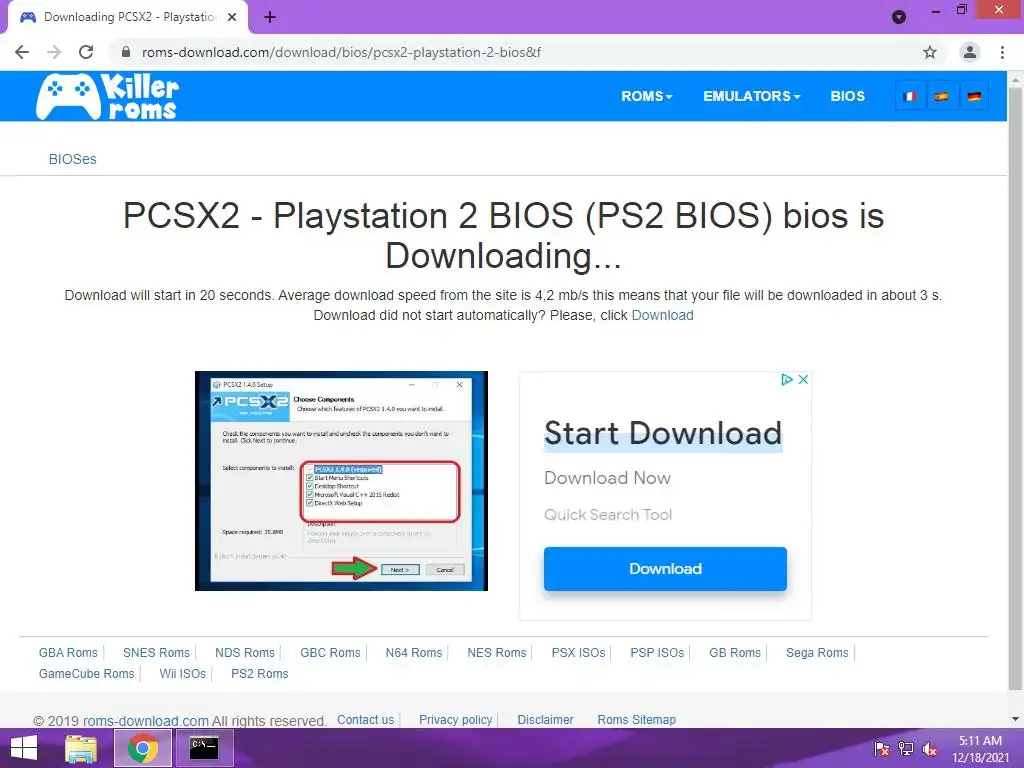Viewport: 1024px width, 768px height.
Task: Expand the EMULATORS dropdown menu
Action: [x=752, y=96]
